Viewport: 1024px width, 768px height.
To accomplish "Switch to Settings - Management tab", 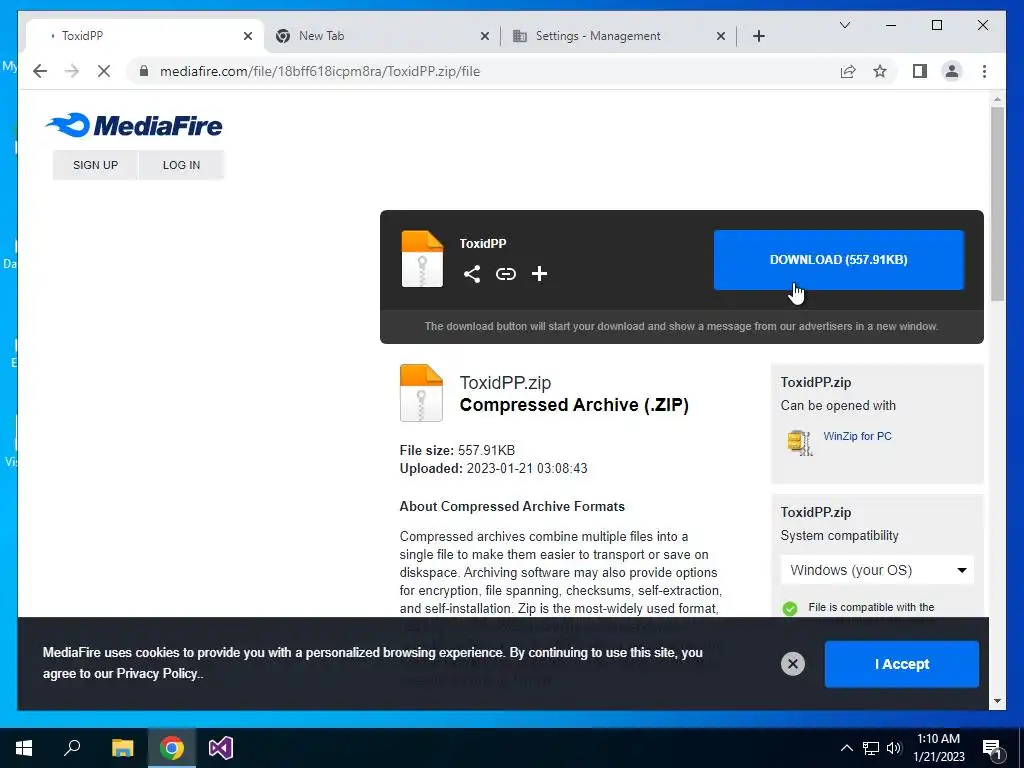I will coord(619,36).
